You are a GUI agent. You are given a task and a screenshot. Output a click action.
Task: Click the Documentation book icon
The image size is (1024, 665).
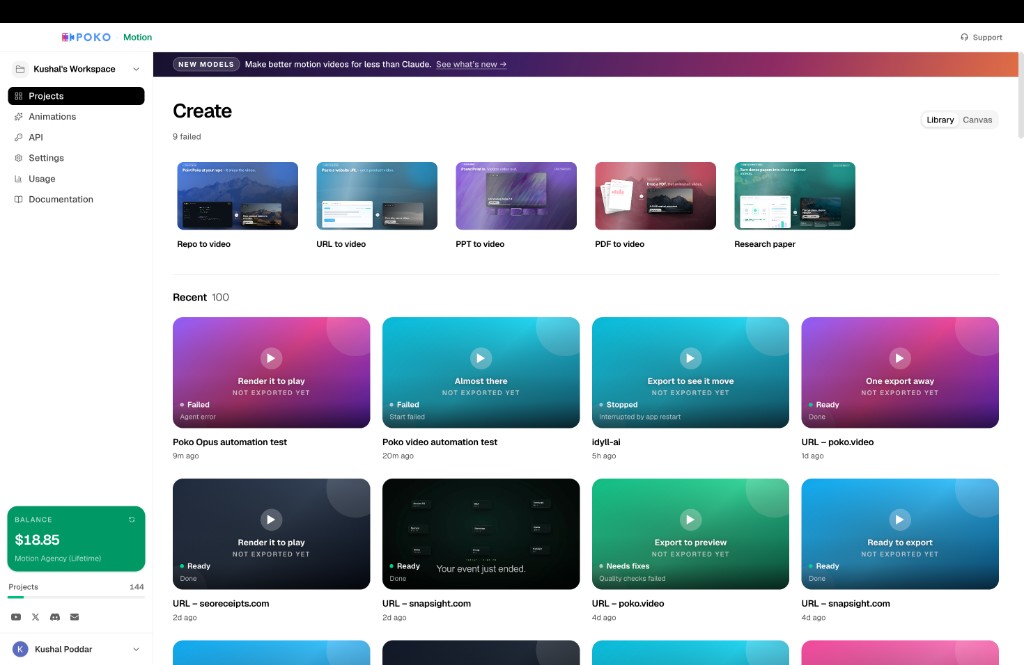18,199
